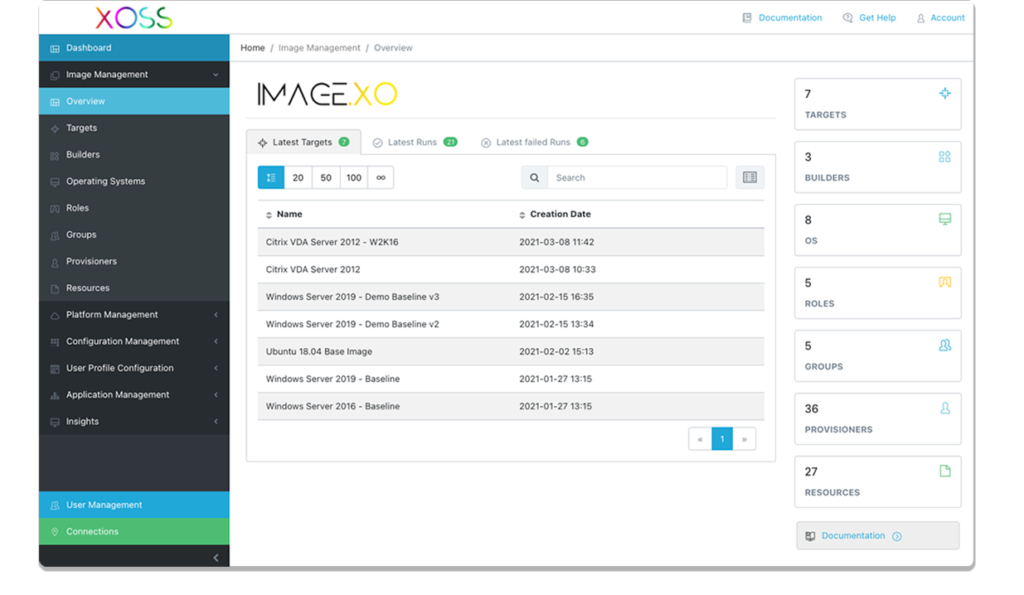Switch to Latest failed Runs tab

tap(534, 142)
